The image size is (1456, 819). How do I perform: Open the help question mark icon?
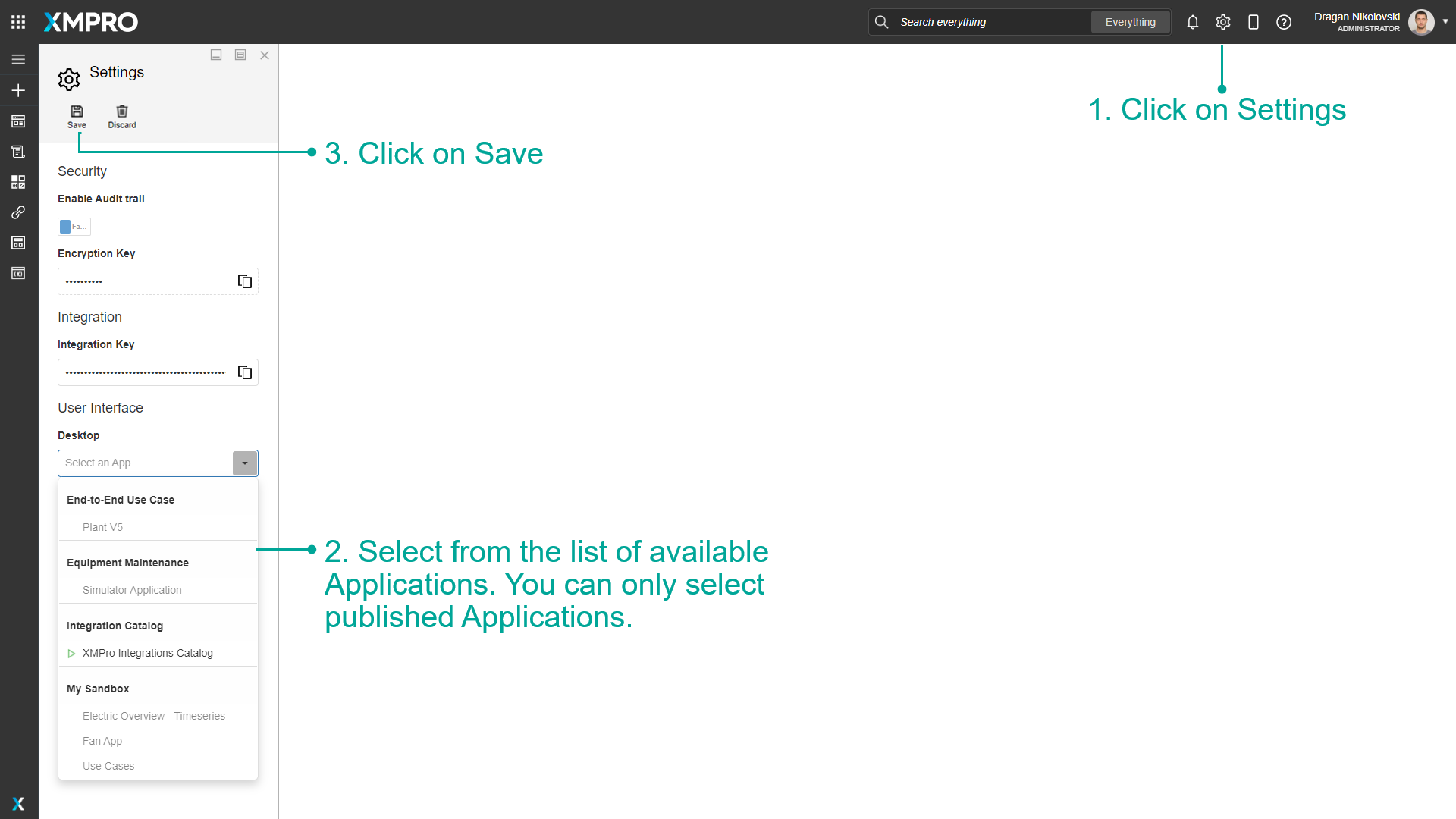[1284, 22]
